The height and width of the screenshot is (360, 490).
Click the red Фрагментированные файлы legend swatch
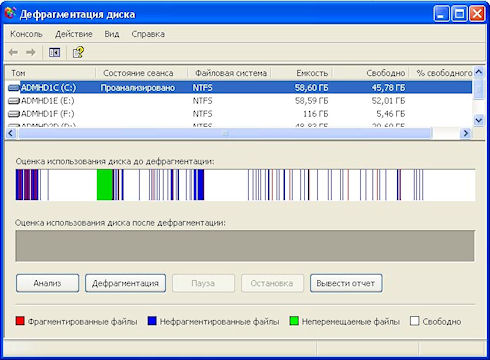pos(20,321)
